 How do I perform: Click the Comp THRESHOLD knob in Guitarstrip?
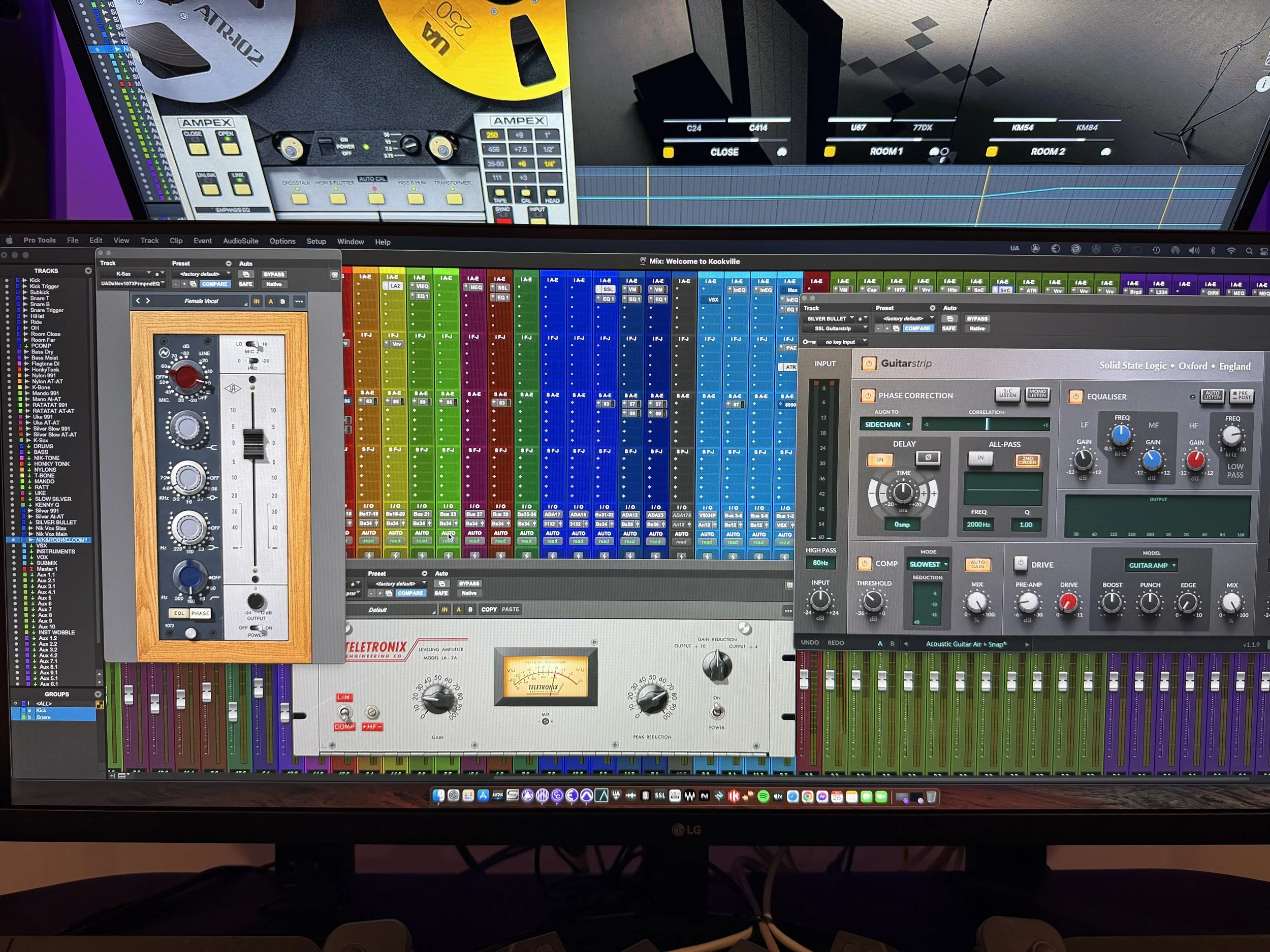873,601
